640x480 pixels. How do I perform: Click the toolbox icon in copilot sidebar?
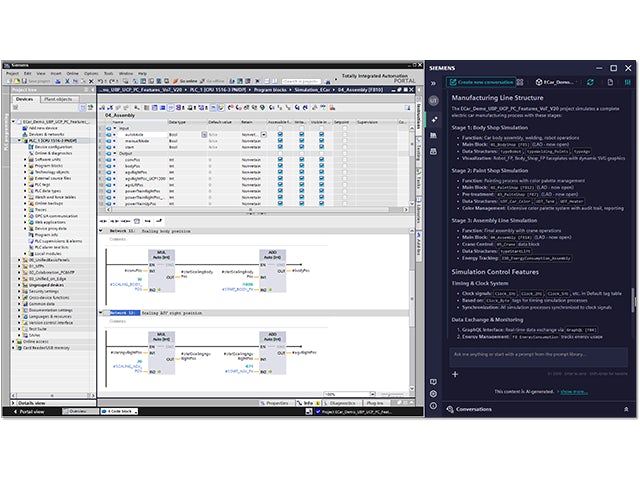click(x=433, y=151)
